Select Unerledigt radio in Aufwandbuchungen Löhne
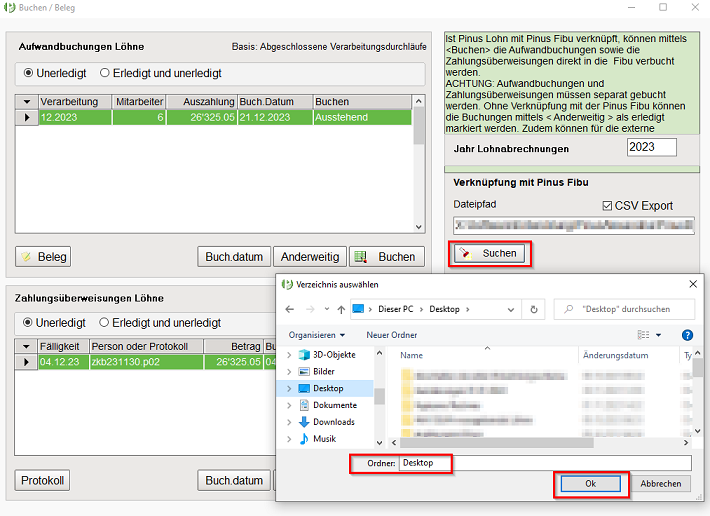The height and width of the screenshot is (516, 710). click(x=55, y=73)
